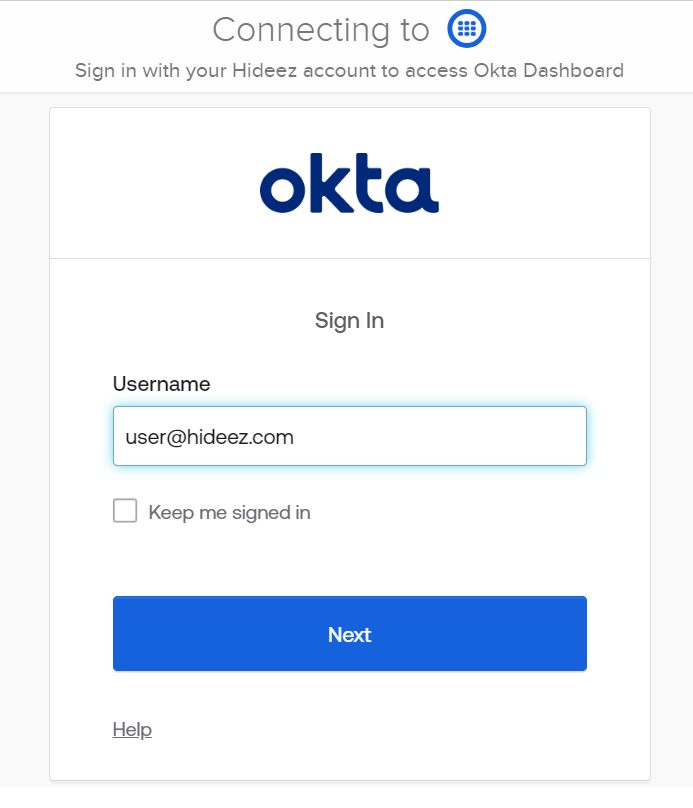Tick the Keep me signed in checkbox
Viewport: 693px width, 808px height.
[x=125, y=512]
